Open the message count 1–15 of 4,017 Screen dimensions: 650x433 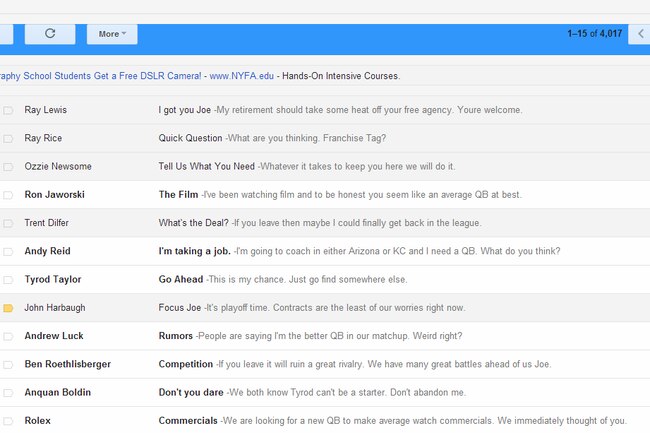pyautogui.click(x=594, y=34)
